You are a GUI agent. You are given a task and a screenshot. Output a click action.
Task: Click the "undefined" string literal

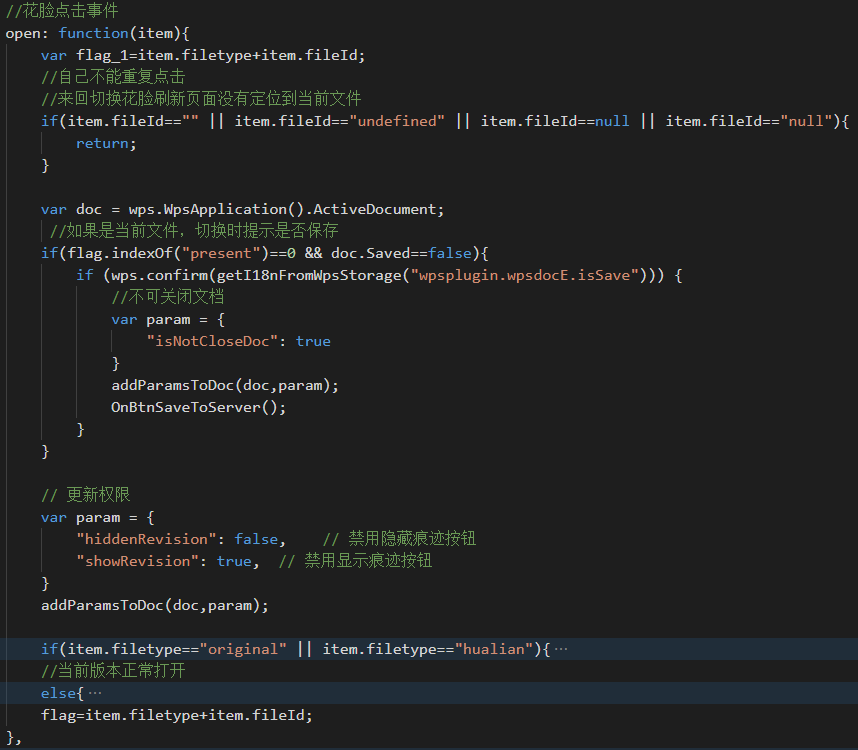coord(397,121)
